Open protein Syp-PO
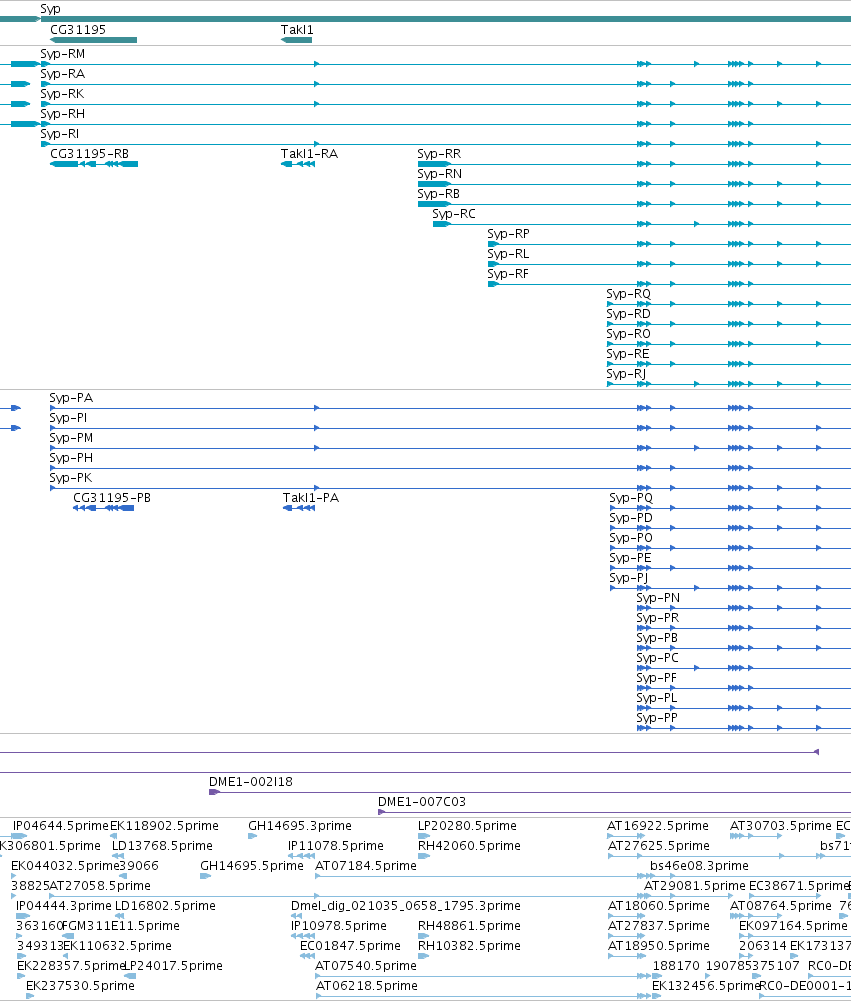Screen dimensions: 851x1001 click(x=631, y=538)
